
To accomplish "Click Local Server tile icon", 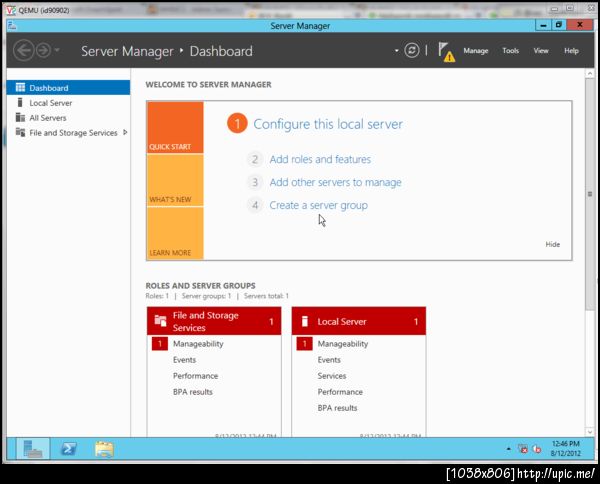I will (x=305, y=321).
